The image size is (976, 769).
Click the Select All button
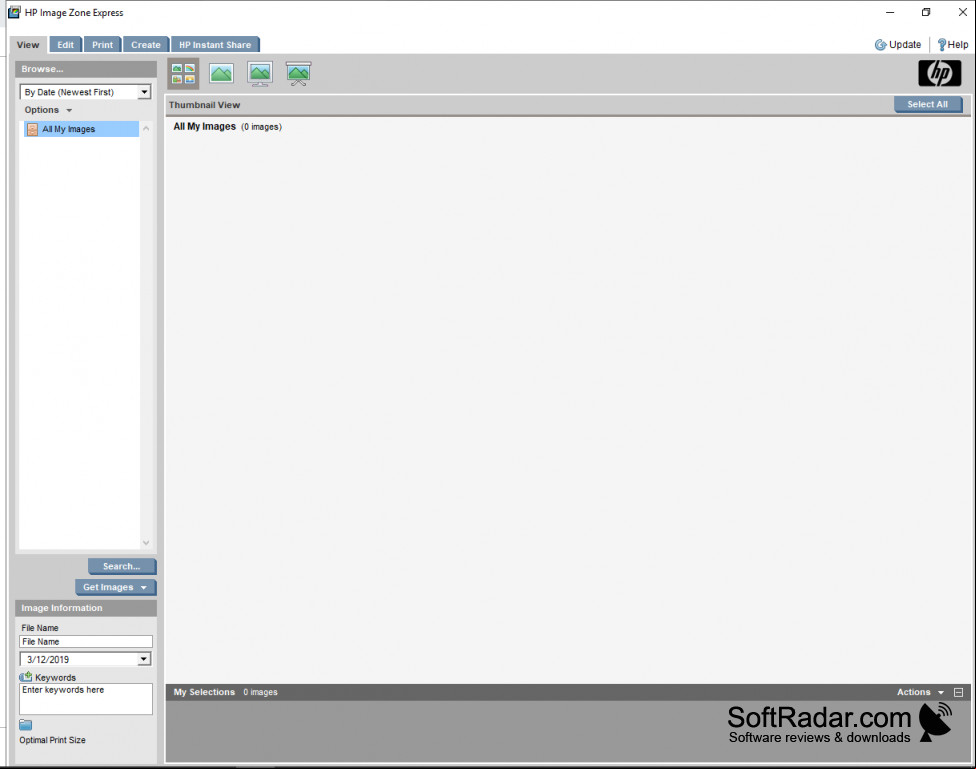click(927, 105)
